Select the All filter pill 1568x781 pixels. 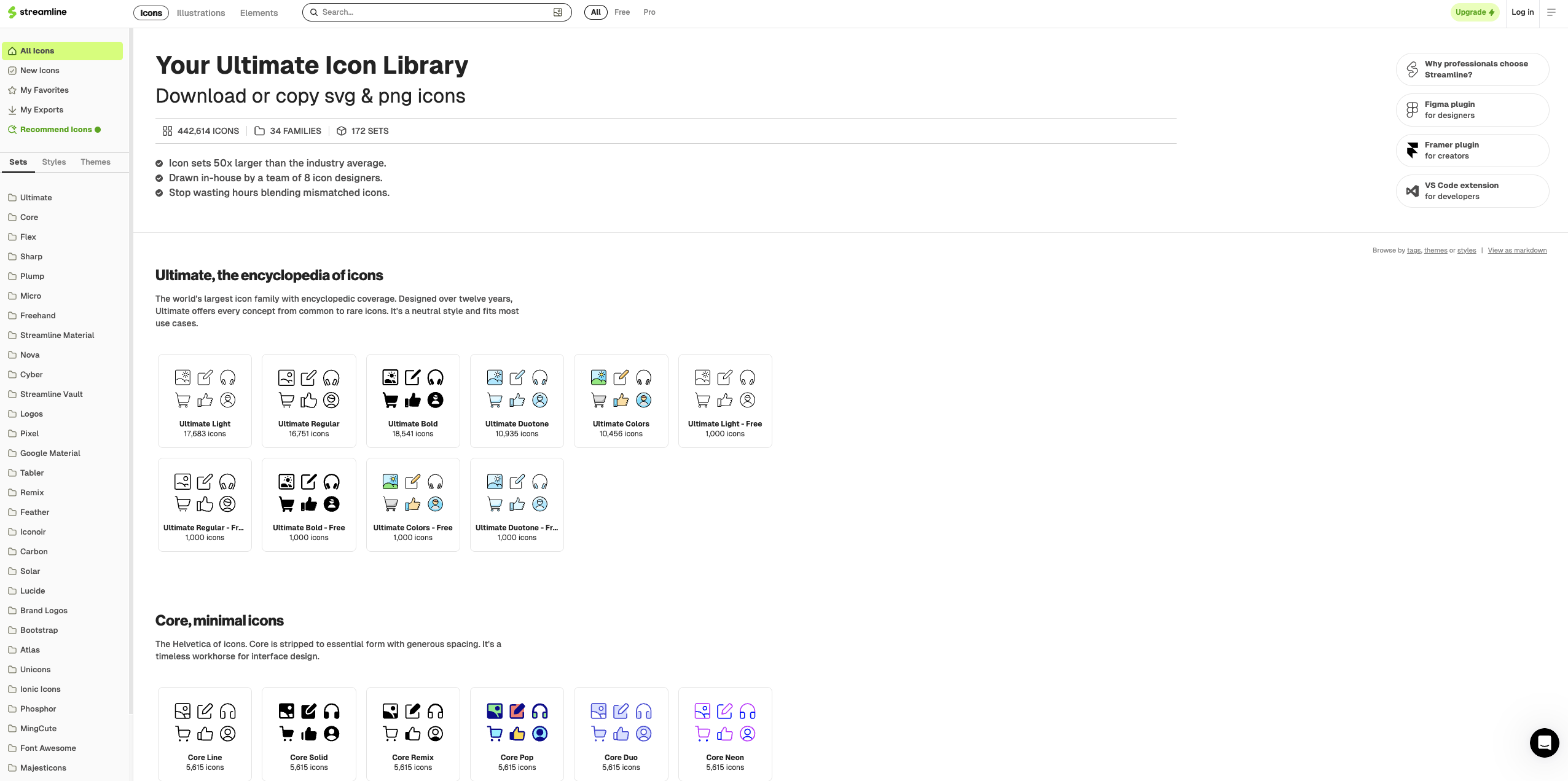tap(595, 12)
